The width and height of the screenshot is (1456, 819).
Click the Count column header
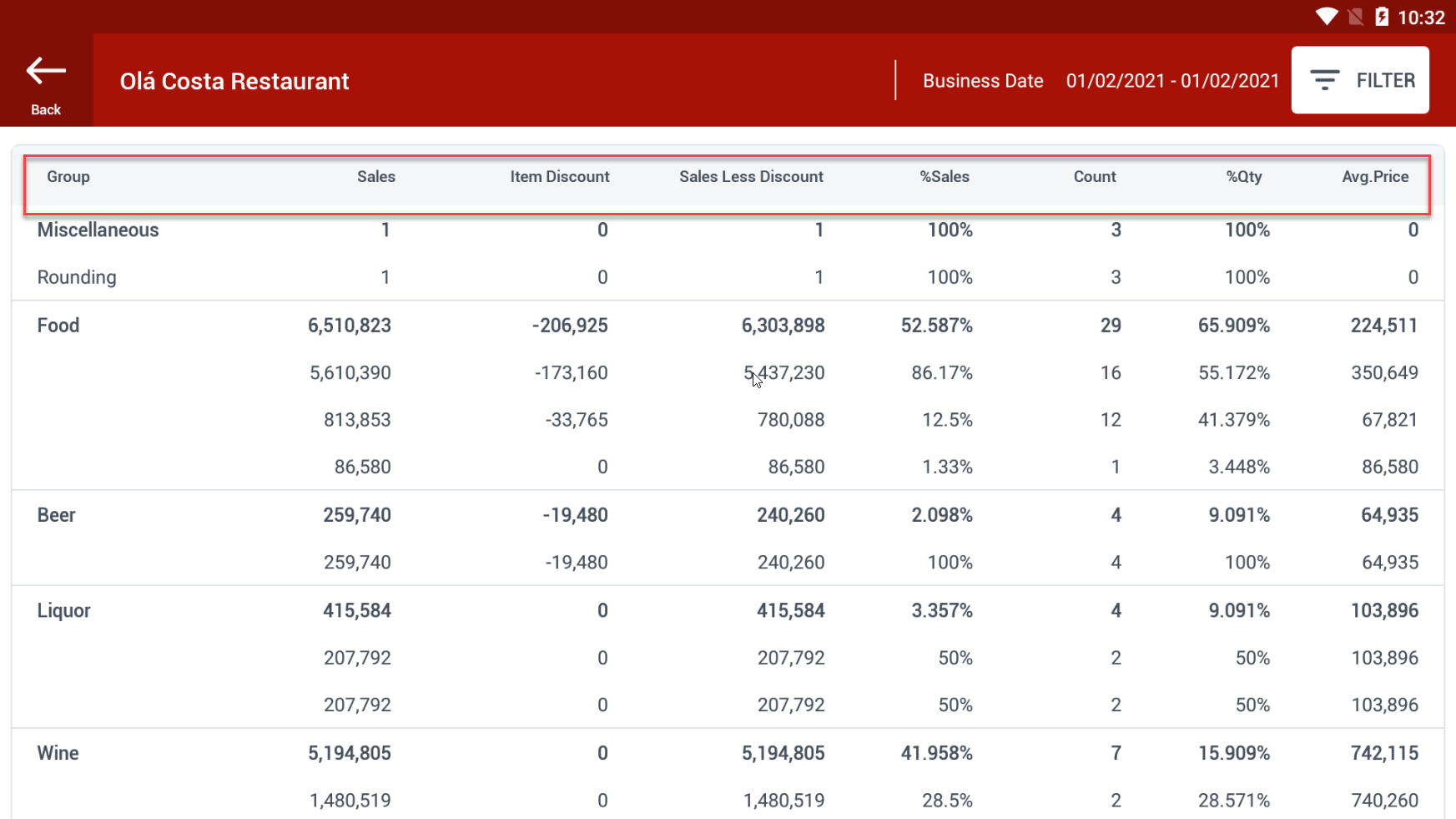[x=1094, y=177]
